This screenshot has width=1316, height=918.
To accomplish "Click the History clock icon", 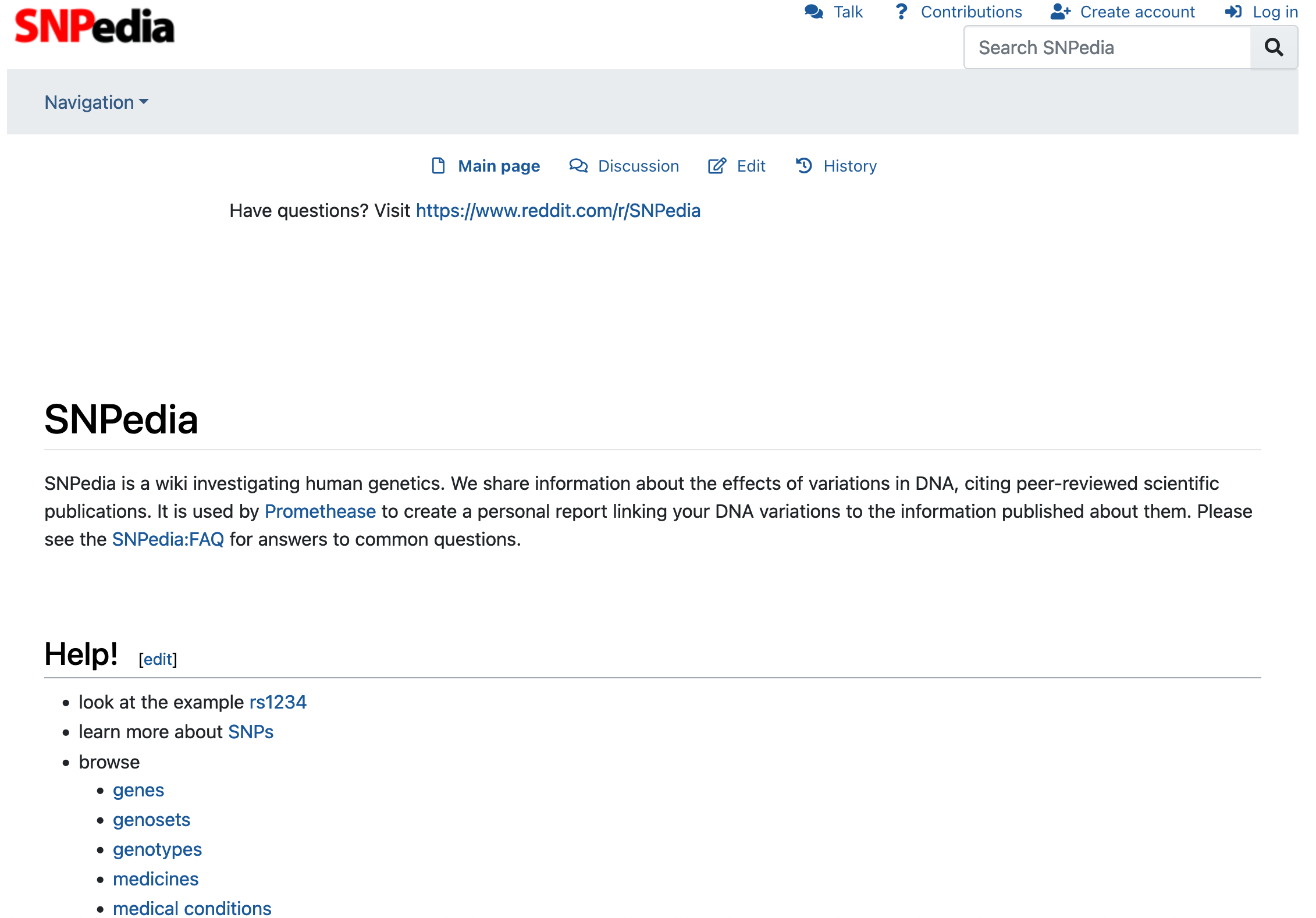I will [804, 166].
